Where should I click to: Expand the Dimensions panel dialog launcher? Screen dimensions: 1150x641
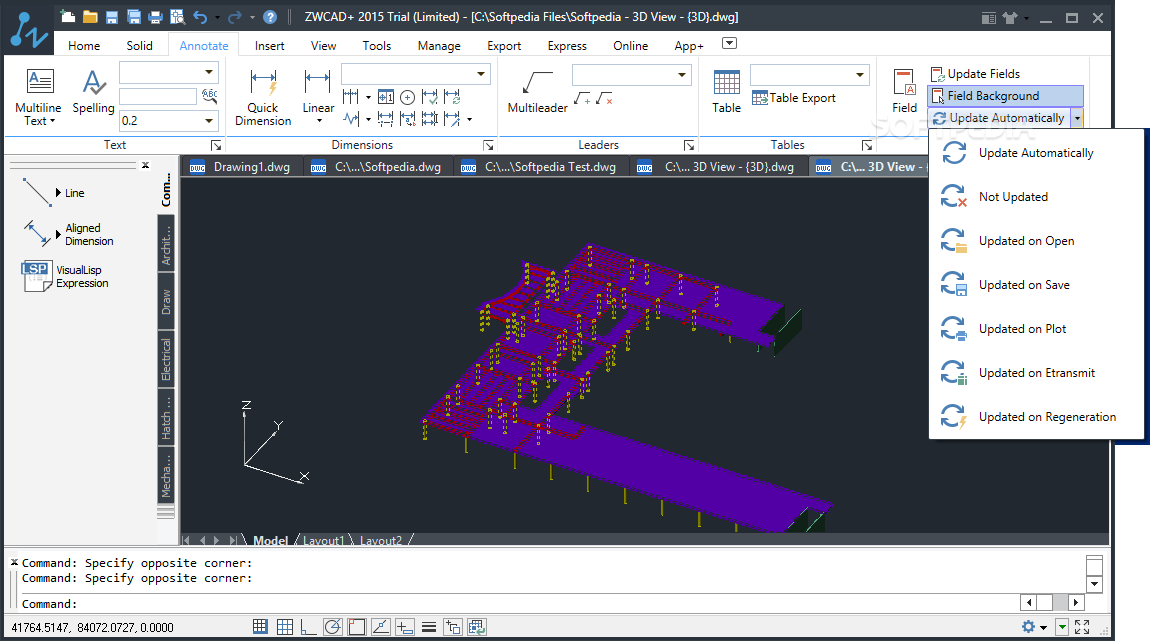(488, 145)
